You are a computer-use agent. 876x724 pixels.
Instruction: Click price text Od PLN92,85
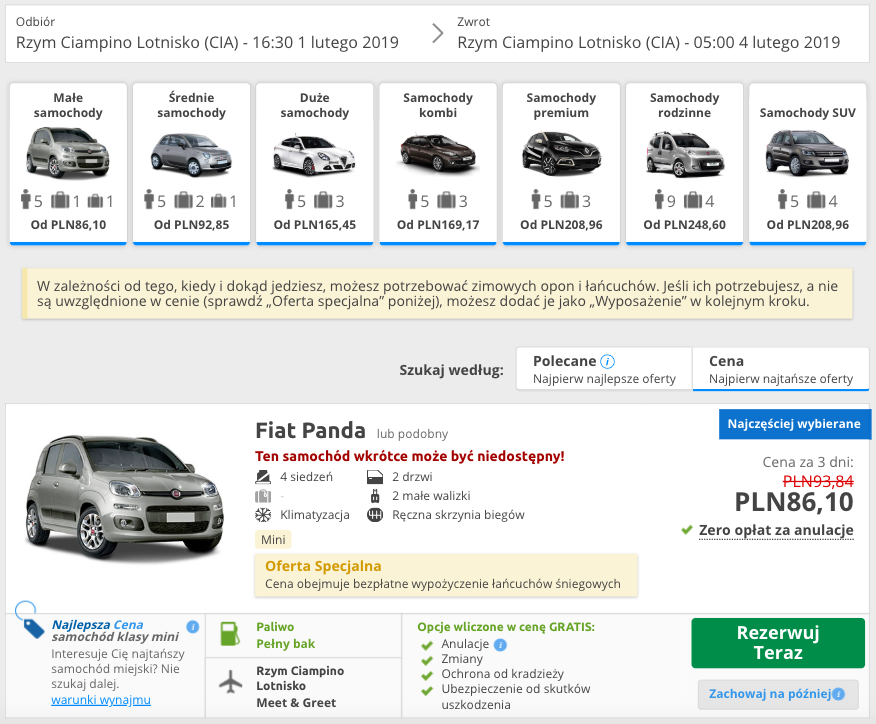coord(191,225)
